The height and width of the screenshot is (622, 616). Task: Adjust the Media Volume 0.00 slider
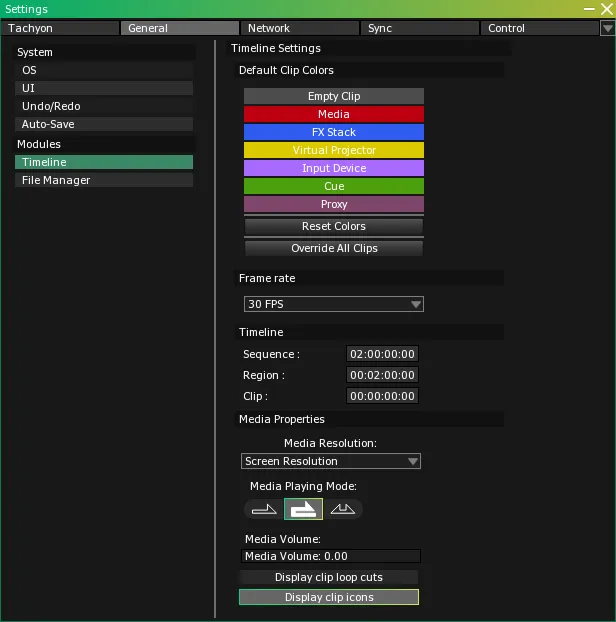click(331, 556)
